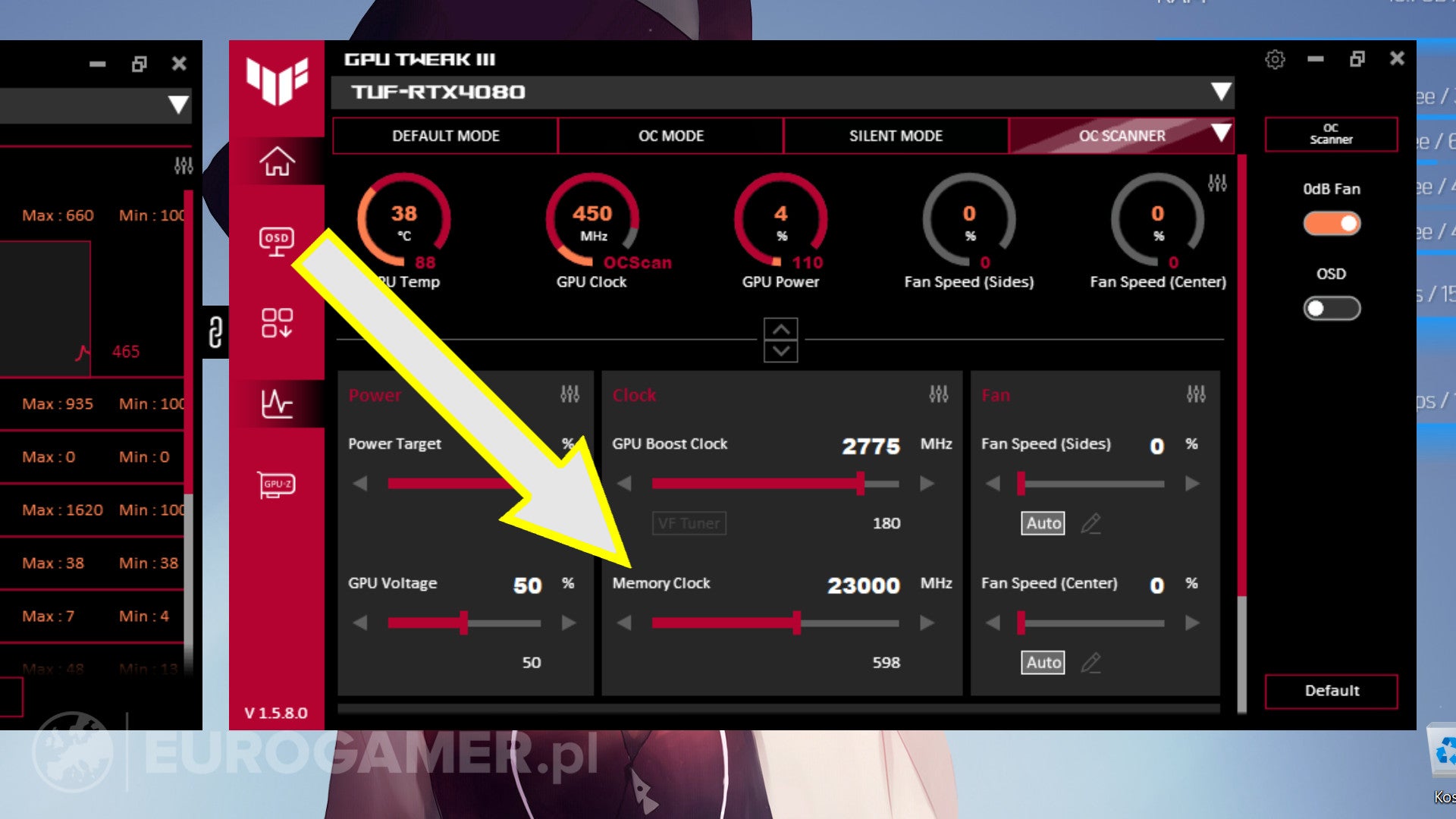
Task: Increase GPU Boost Clock with right arrow
Action: point(927,484)
